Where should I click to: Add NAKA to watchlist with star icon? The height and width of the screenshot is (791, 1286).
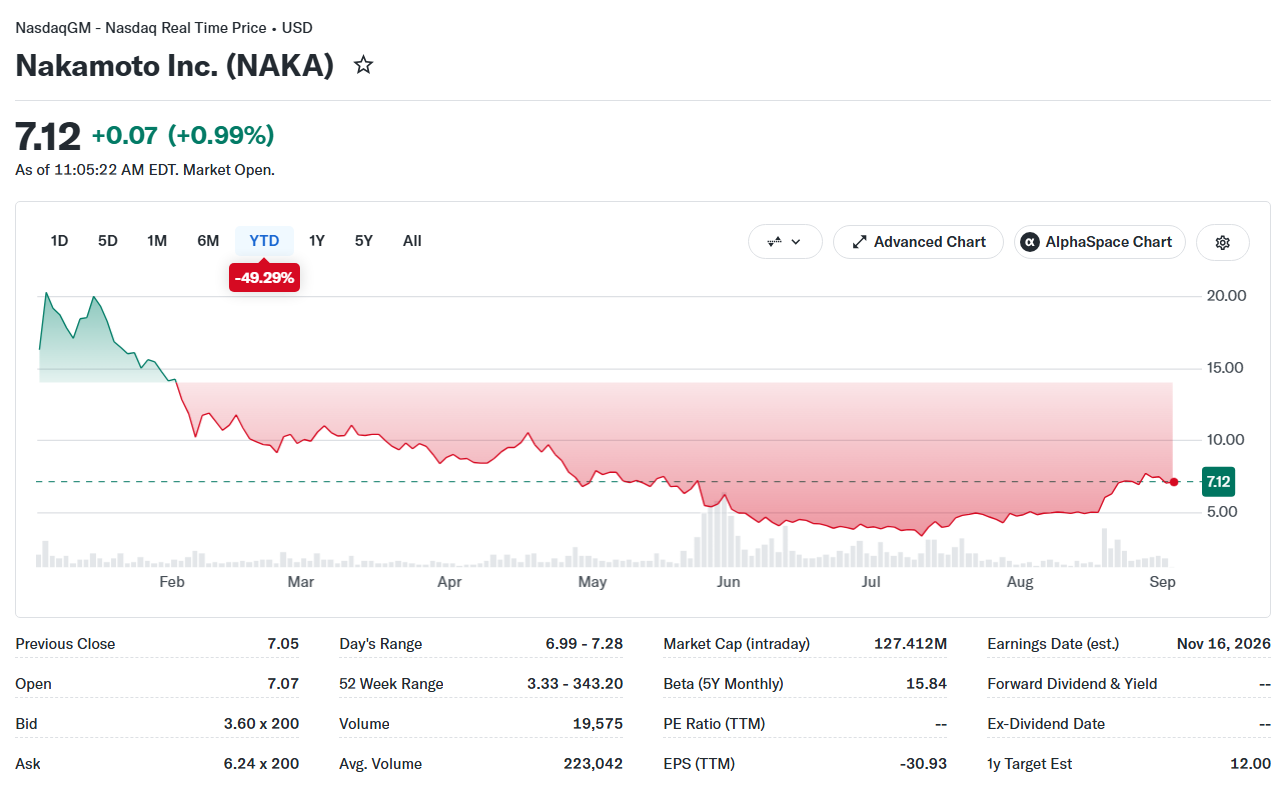click(x=364, y=66)
